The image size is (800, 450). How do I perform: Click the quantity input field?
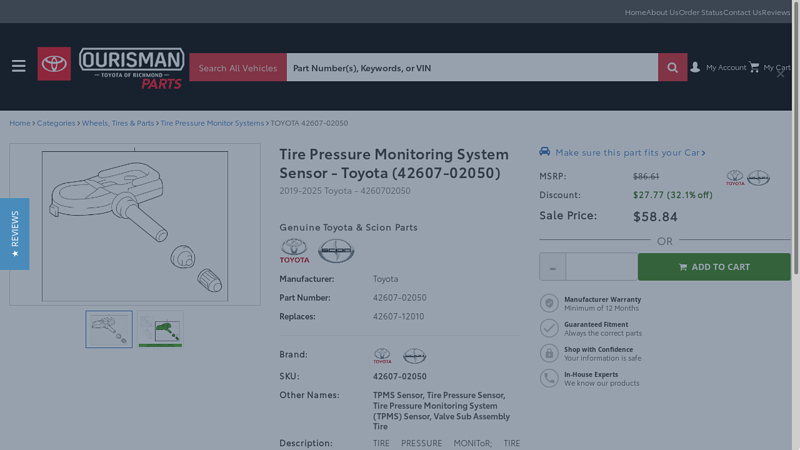(x=602, y=267)
